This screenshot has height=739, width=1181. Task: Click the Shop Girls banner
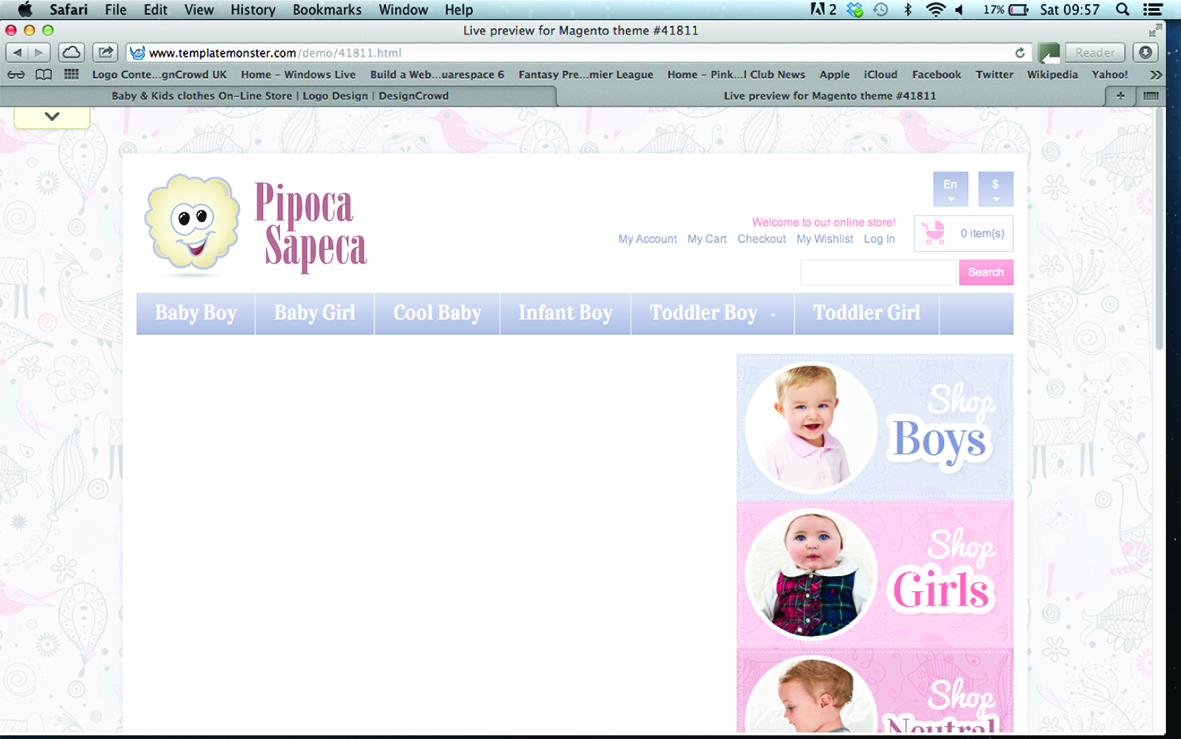click(x=875, y=574)
